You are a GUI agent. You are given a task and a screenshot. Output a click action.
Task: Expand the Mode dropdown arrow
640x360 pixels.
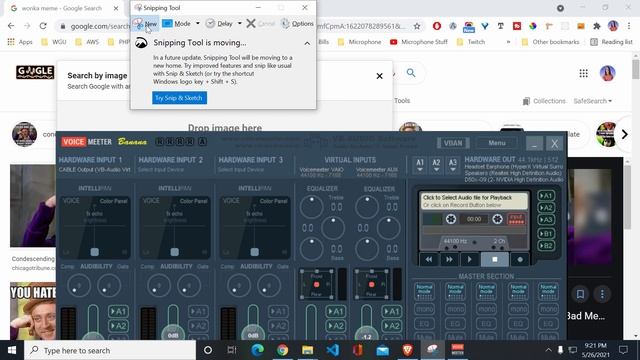point(198,23)
